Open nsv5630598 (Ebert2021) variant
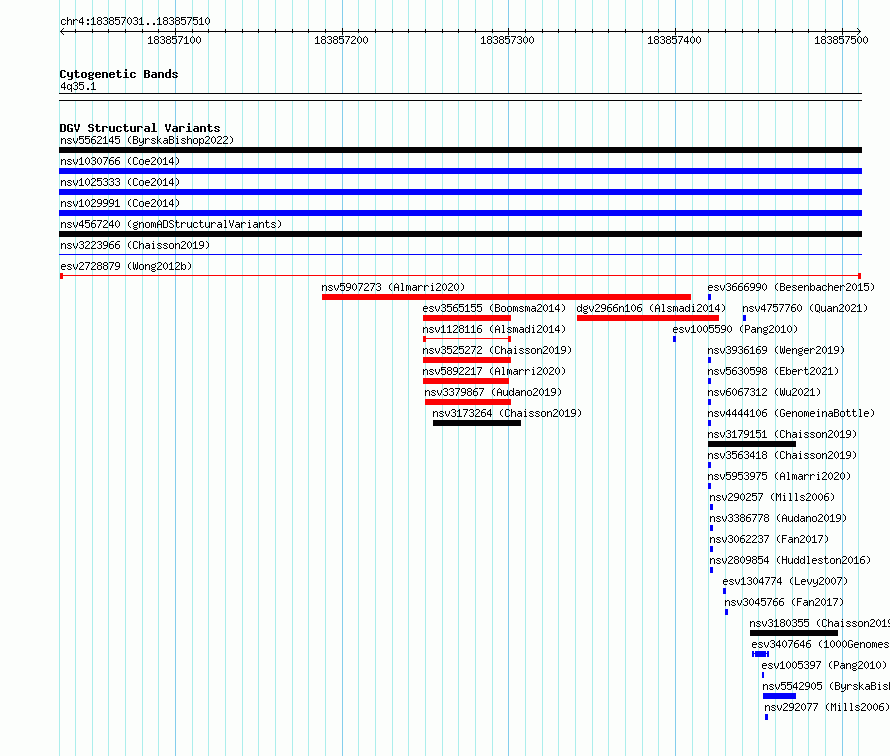The image size is (890, 756). [773, 371]
